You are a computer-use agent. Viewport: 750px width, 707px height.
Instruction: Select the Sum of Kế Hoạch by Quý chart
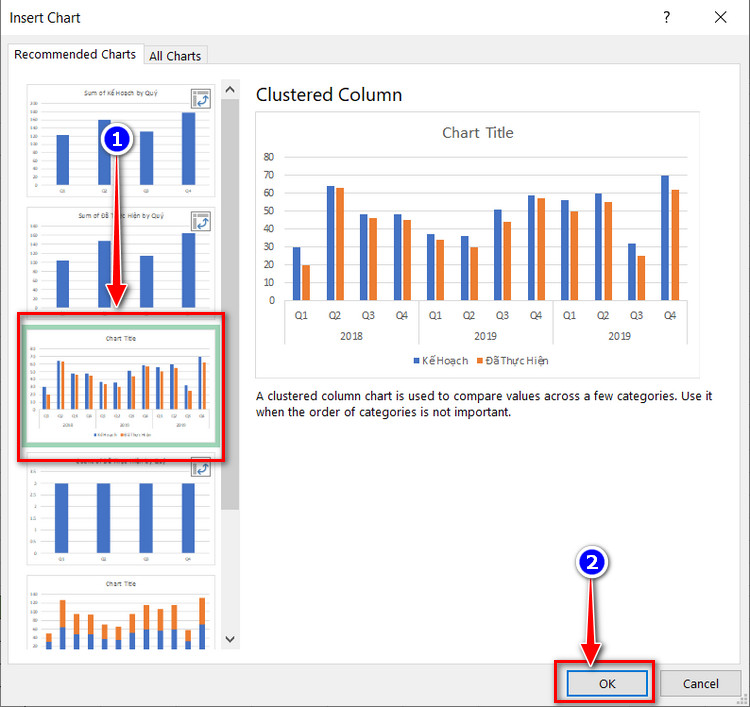[x=121, y=141]
